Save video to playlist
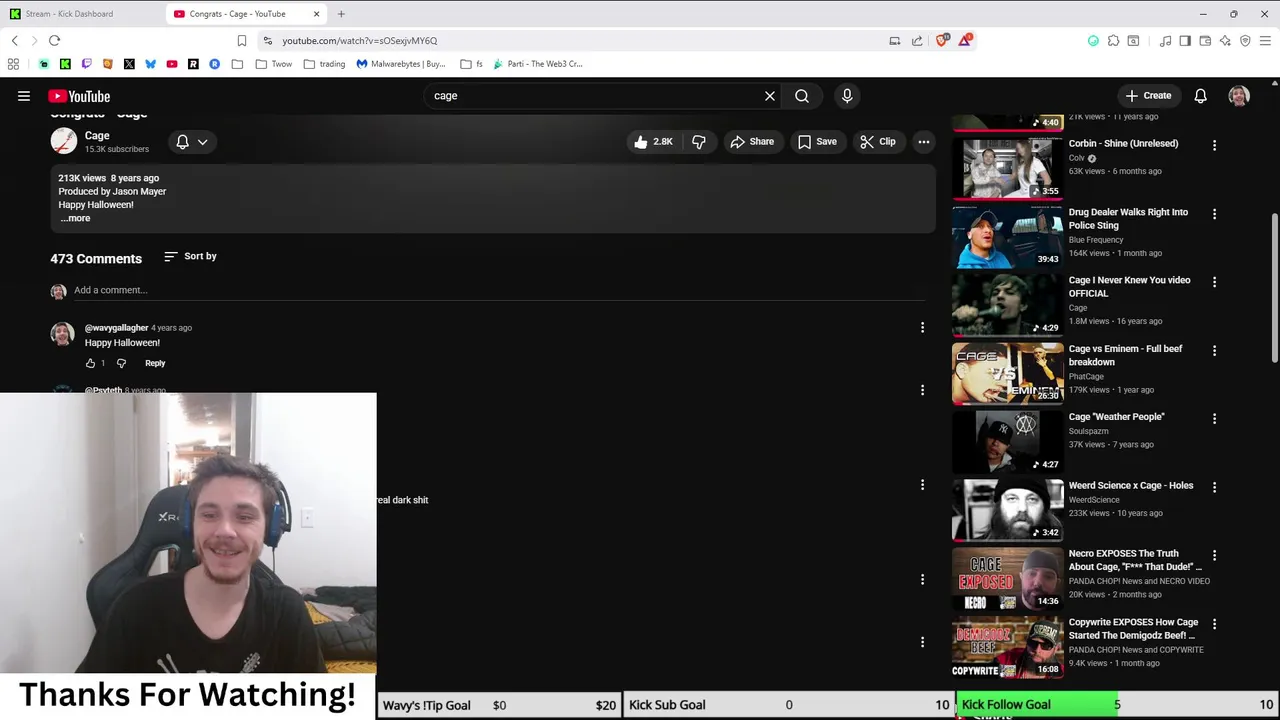This screenshot has width=1280, height=720. pos(817,142)
